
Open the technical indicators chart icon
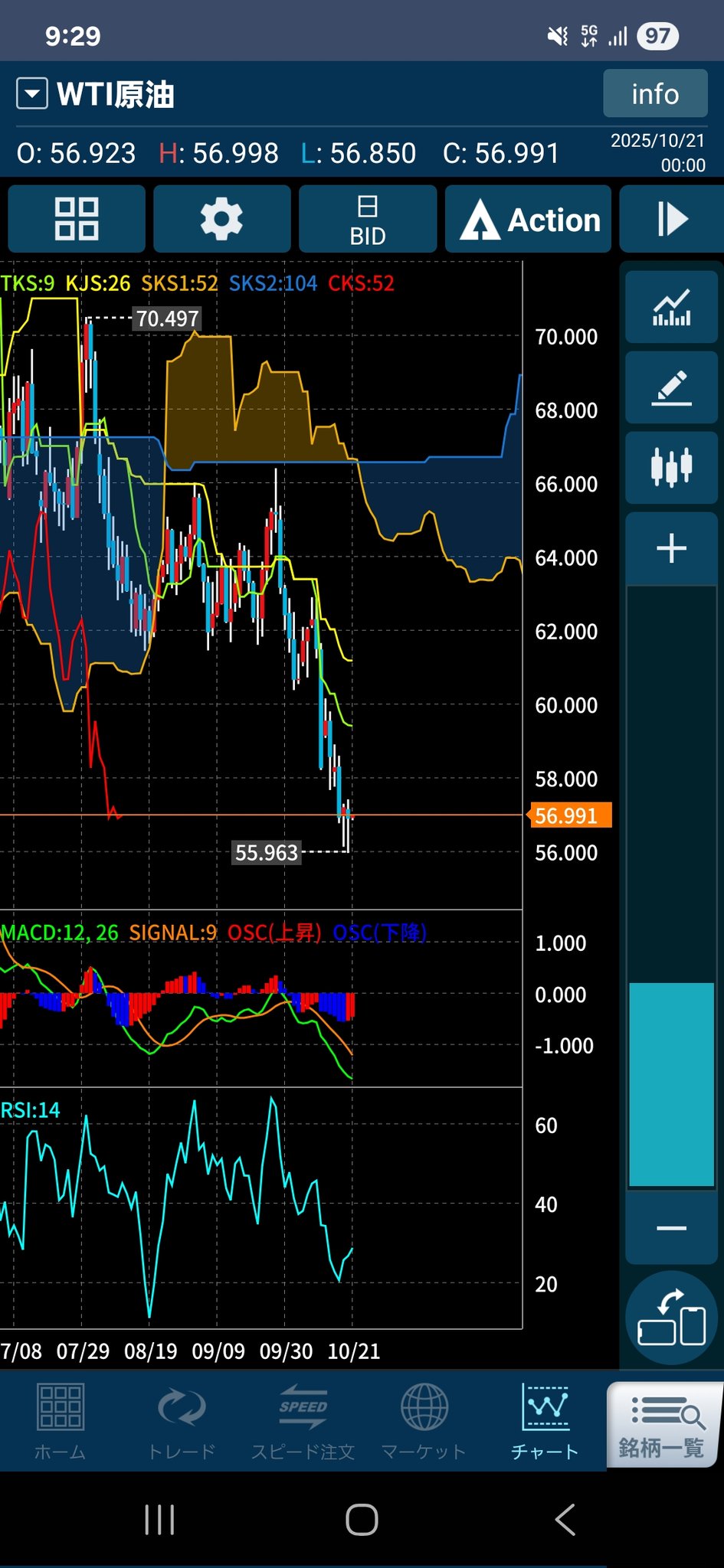click(671, 307)
